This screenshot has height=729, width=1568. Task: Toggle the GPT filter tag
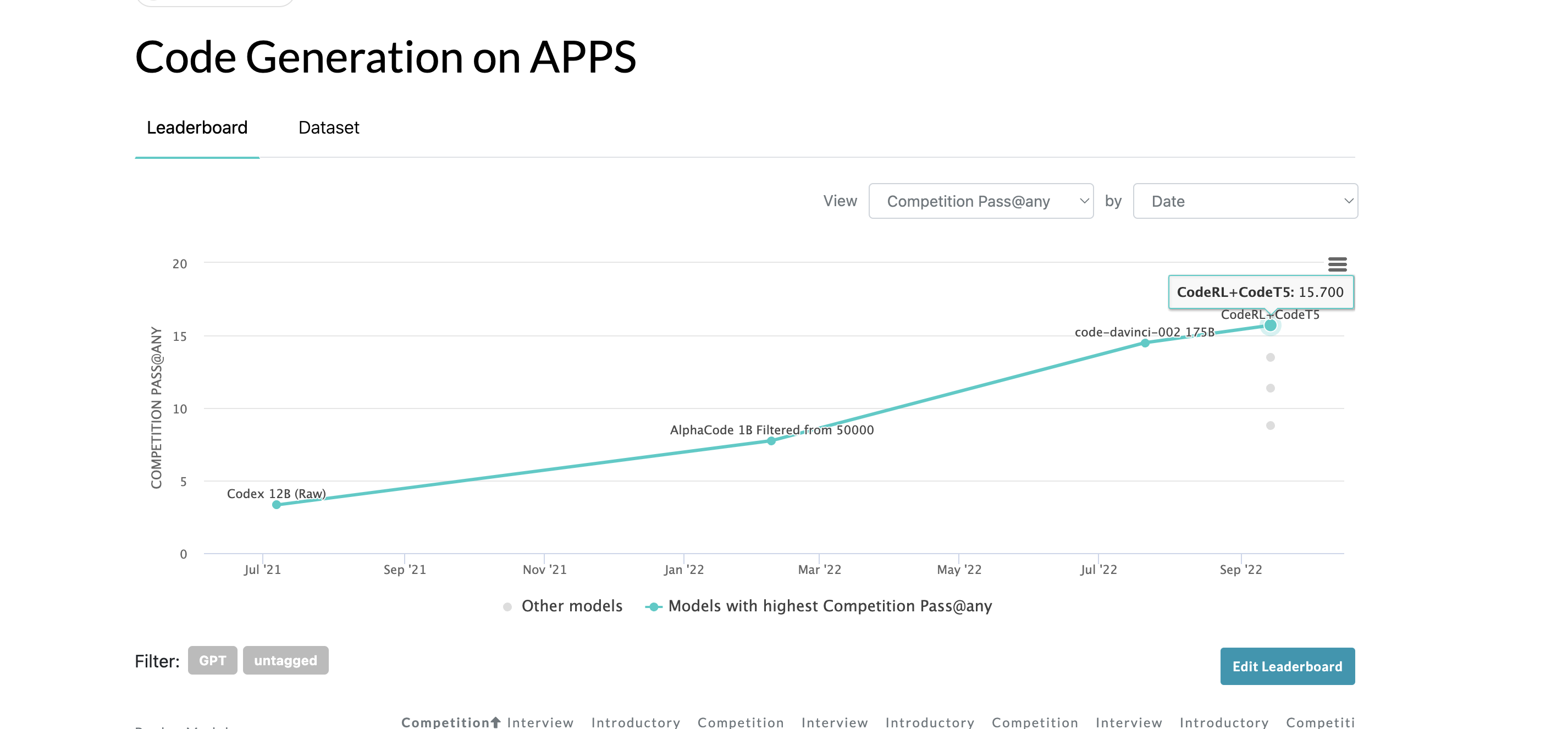(x=212, y=660)
